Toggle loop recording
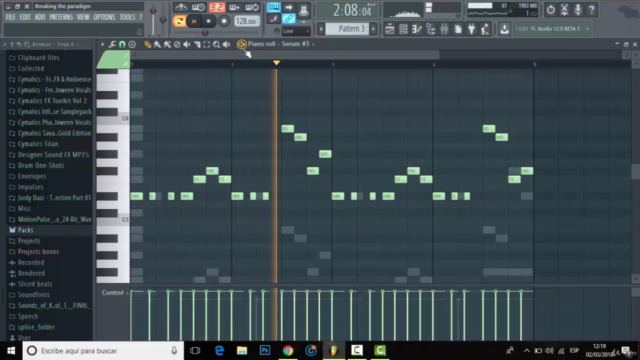Screen dimensions: 640x360 [252, 7]
